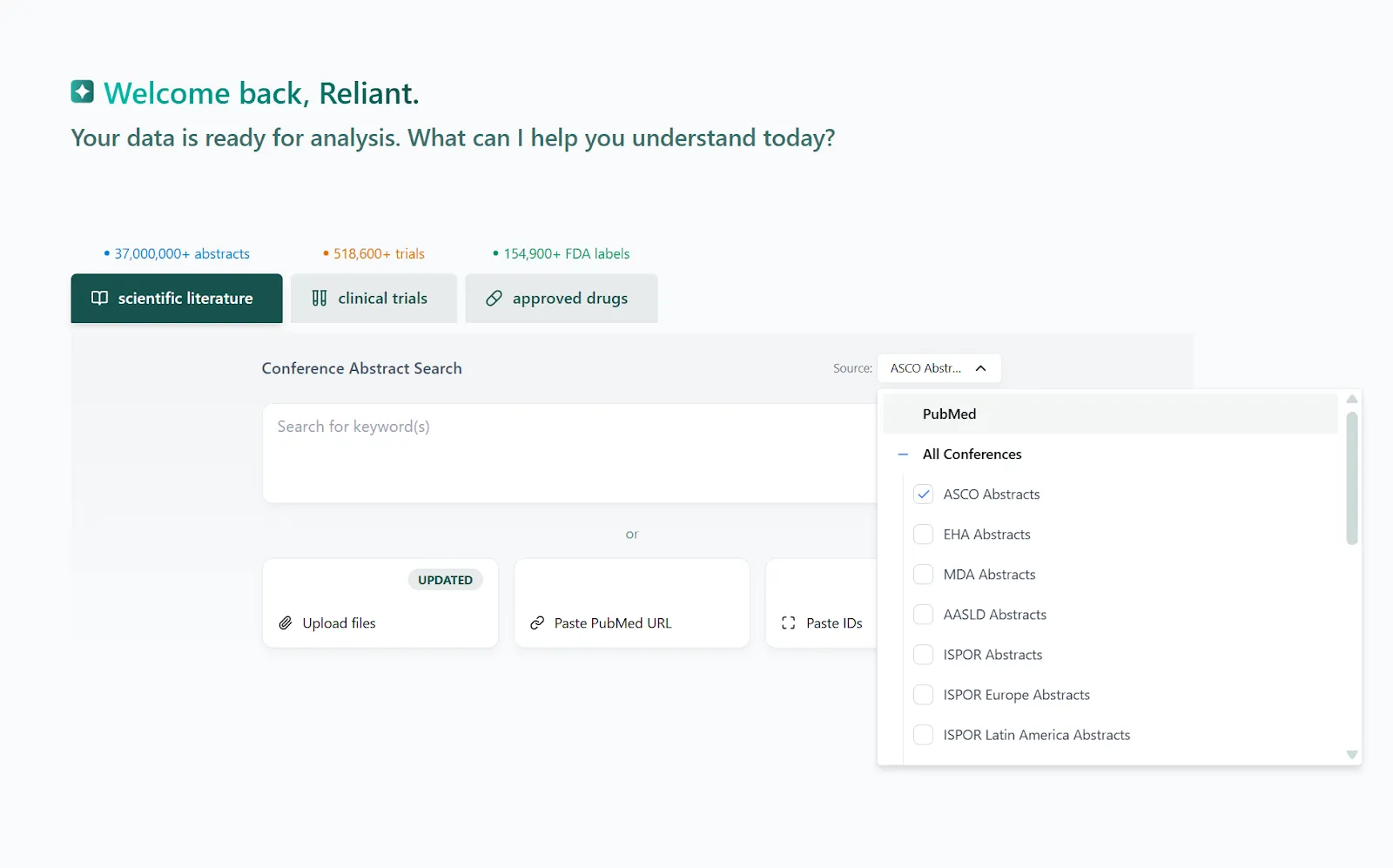The height and width of the screenshot is (868, 1393).
Task: Check the ISPOR Latin America Abstracts checkbox
Action: 924,735
